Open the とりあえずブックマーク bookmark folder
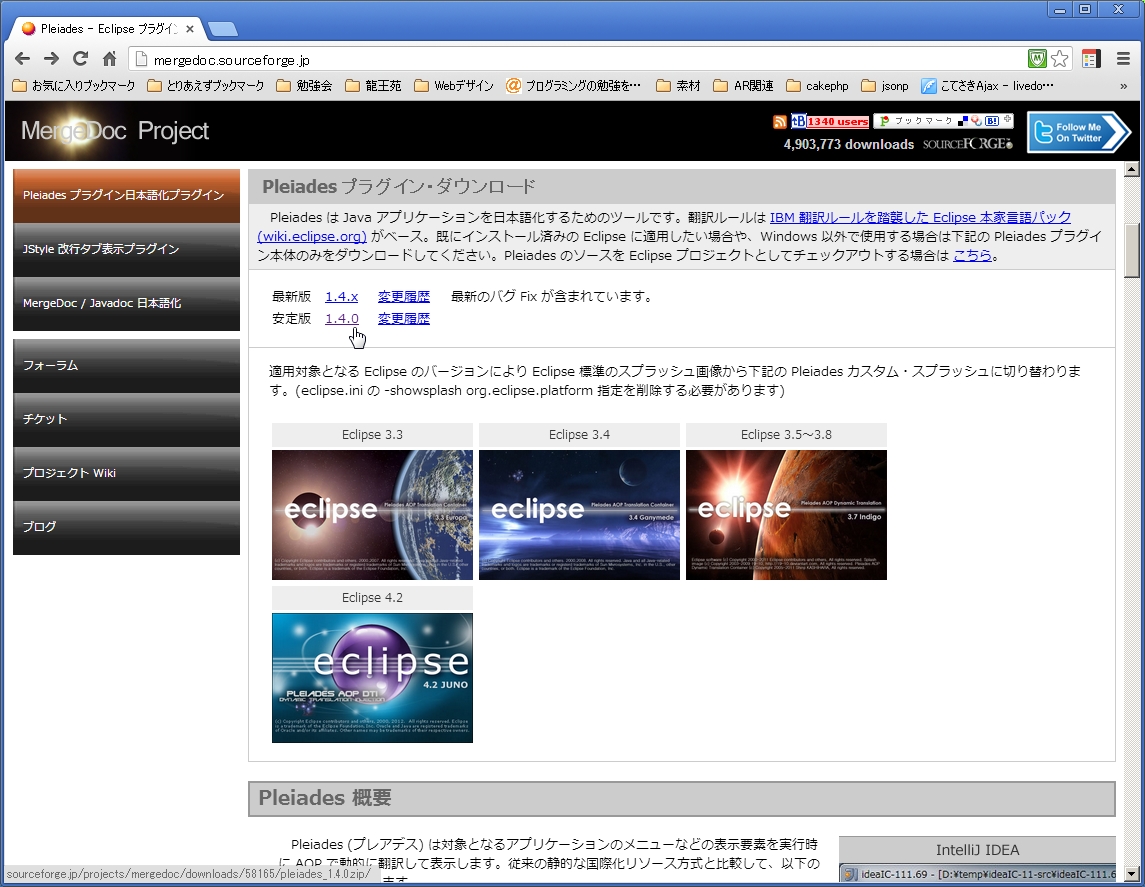The image size is (1145, 887). pyautogui.click(x=206, y=86)
